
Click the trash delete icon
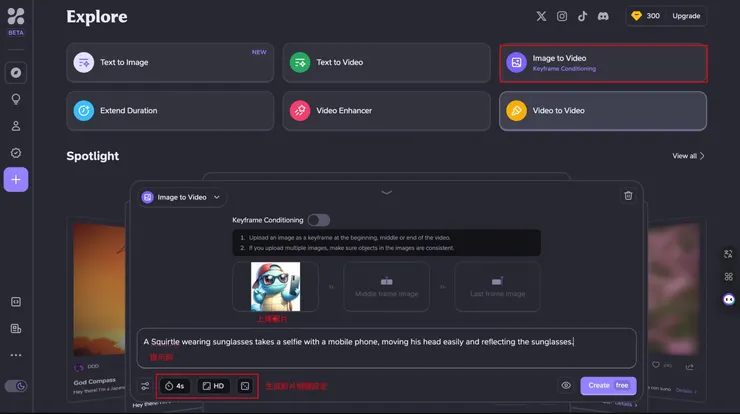tap(628, 195)
